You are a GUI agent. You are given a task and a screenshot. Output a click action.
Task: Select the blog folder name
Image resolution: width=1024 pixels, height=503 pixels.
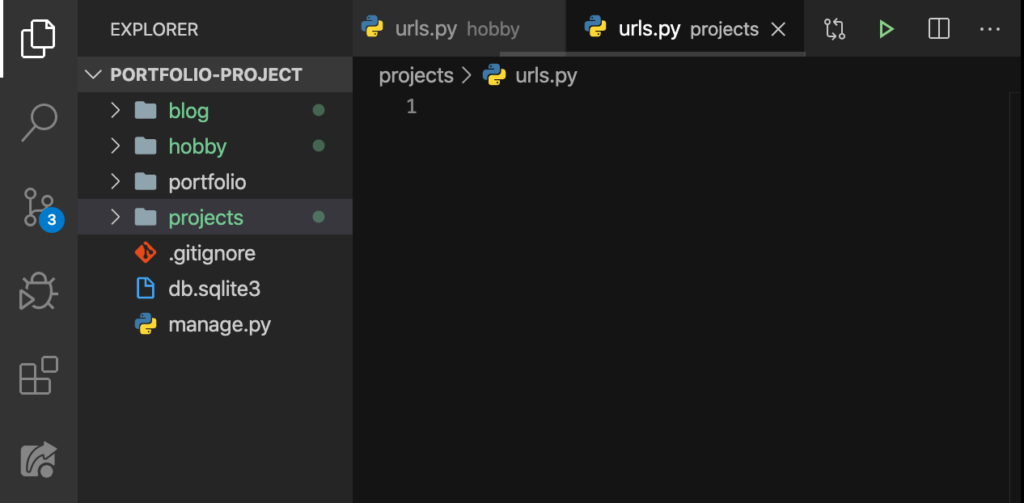click(x=189, y=111)
